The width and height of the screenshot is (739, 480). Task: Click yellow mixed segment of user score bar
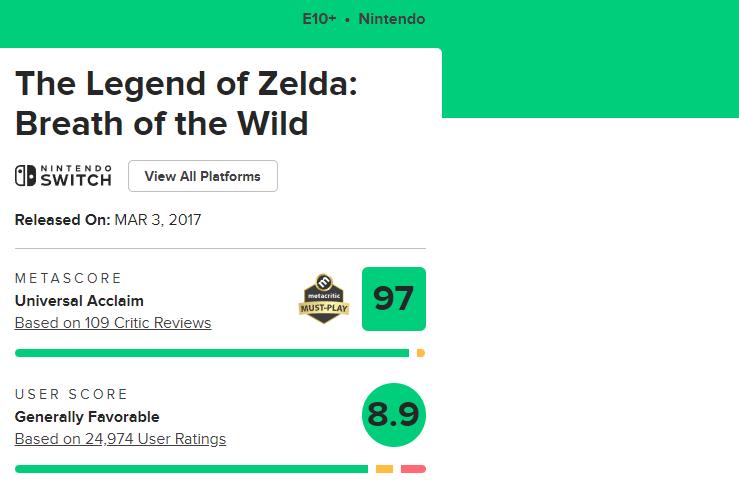[384, 469]
